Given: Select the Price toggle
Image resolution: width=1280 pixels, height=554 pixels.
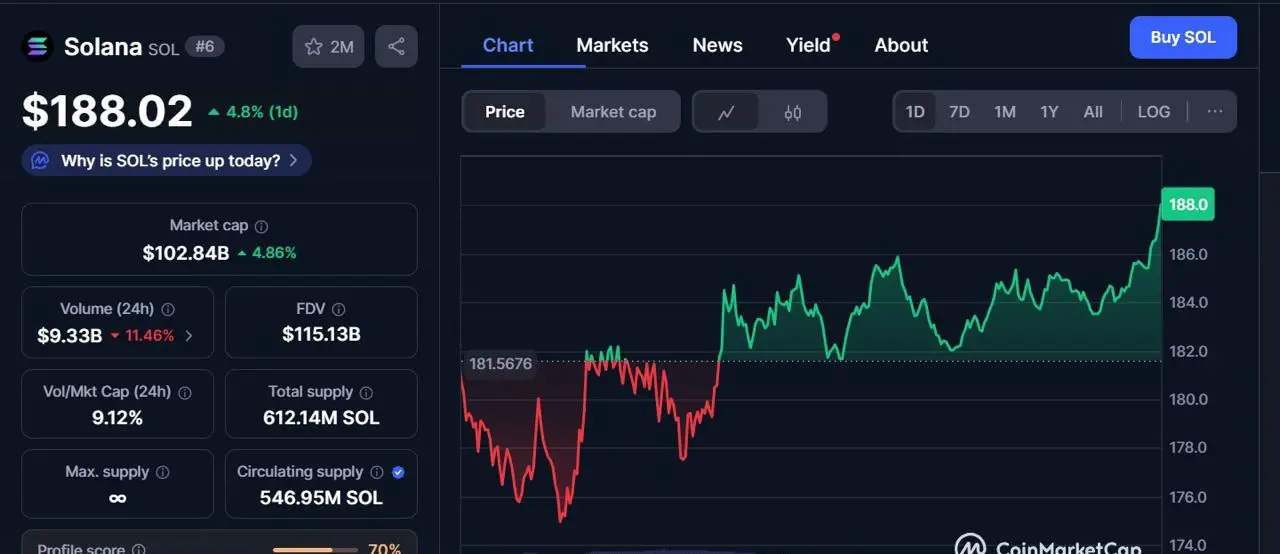Looking at the screenshot, I should 505,112.
